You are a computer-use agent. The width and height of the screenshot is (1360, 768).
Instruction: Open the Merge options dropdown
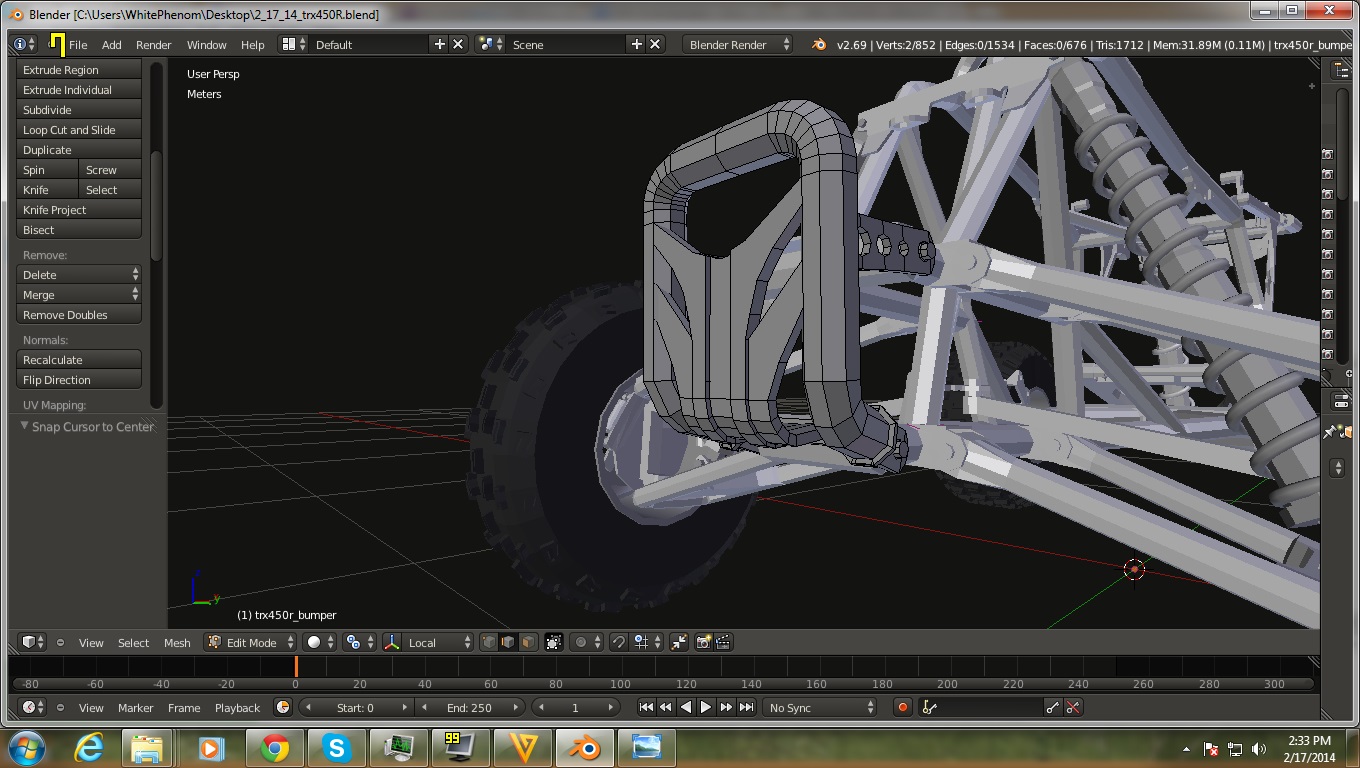coord(79,294)
